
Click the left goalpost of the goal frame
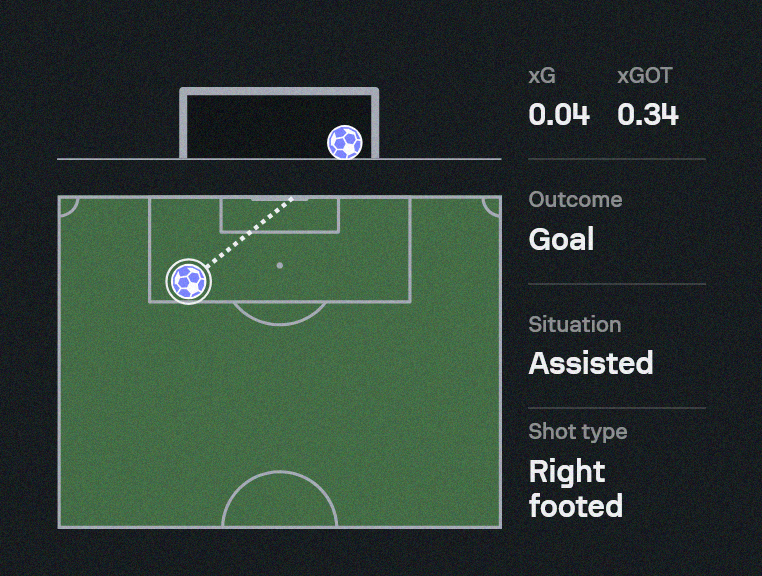[x=184, y=125]
